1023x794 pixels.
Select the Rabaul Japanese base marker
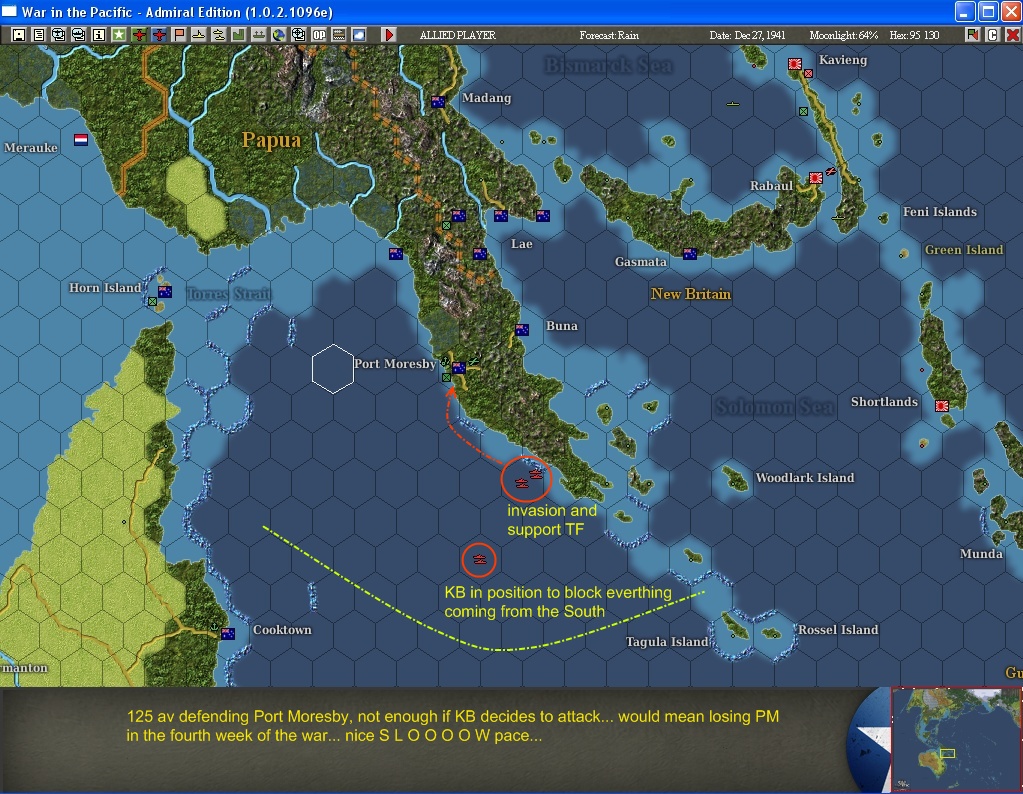[x=816, y=178]
